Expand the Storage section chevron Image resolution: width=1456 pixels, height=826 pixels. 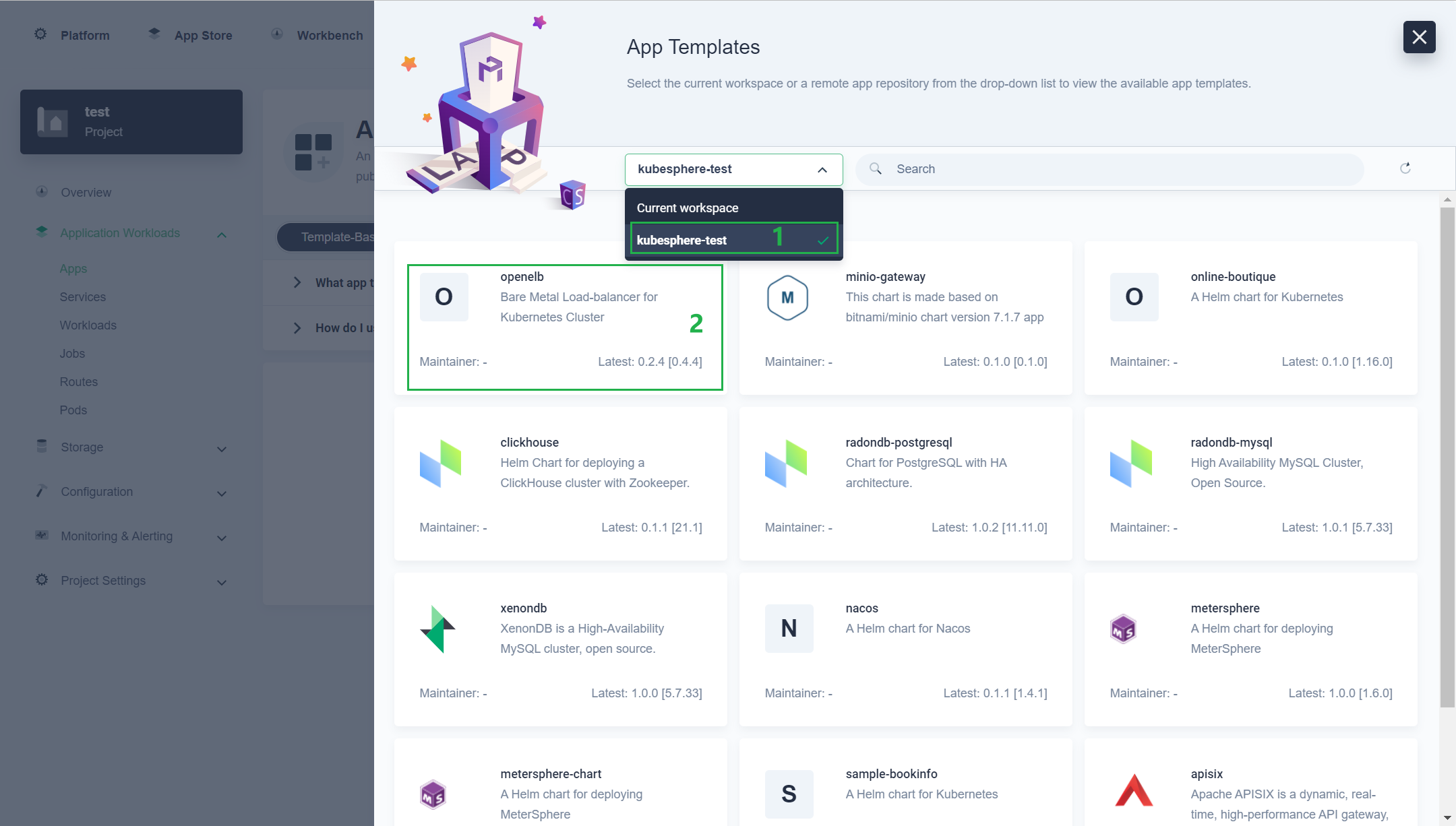coord(222,449)
